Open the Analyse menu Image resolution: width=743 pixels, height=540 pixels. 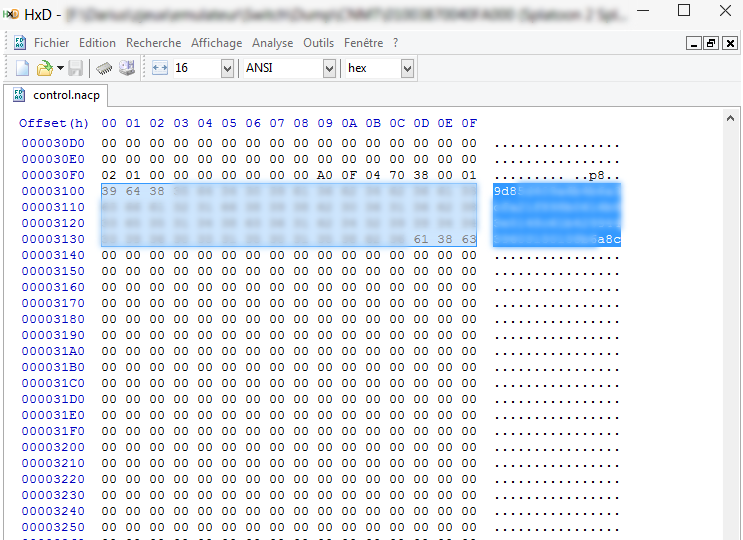coord(272,43)
